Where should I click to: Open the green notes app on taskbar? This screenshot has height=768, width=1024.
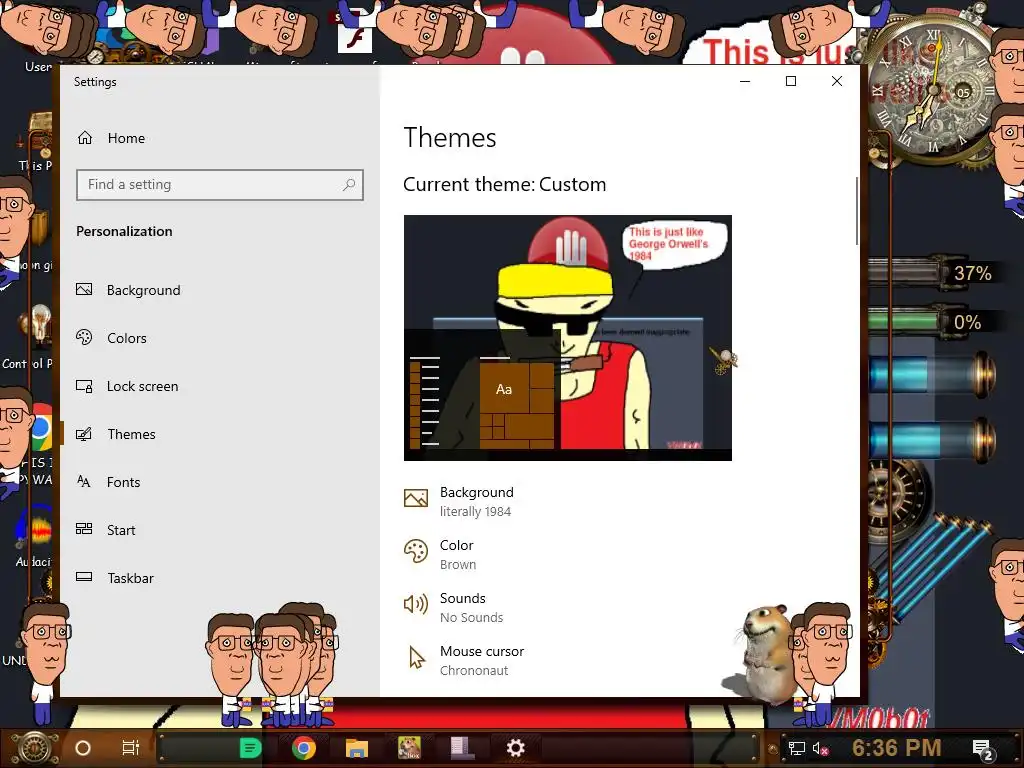tap(250, 748)
